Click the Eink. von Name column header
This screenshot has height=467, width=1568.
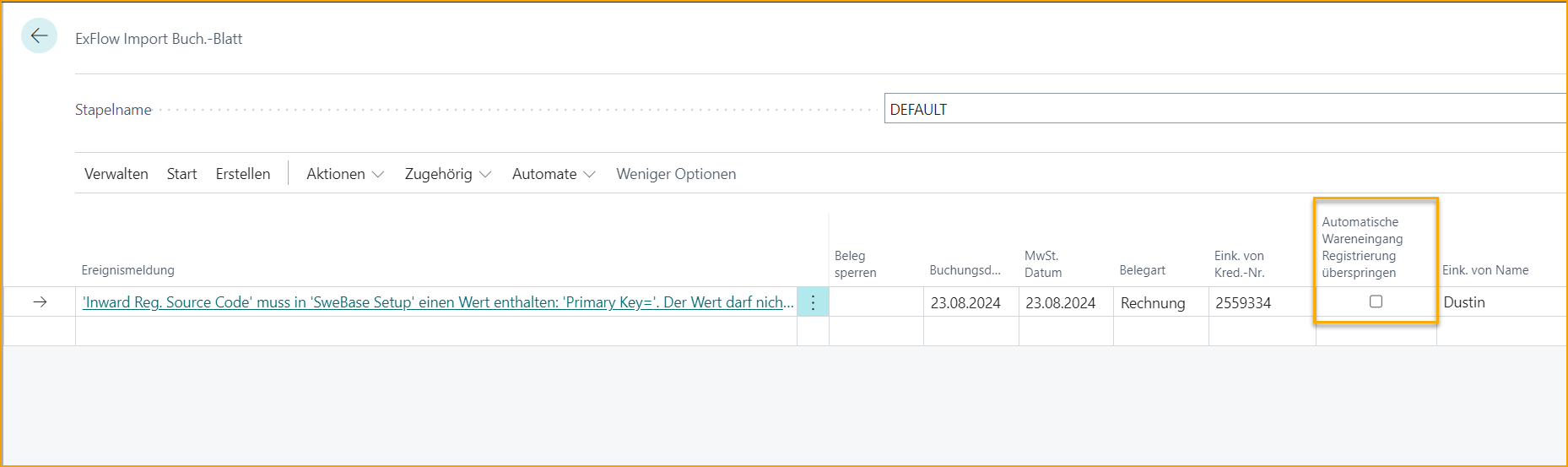pos(1485,270)
